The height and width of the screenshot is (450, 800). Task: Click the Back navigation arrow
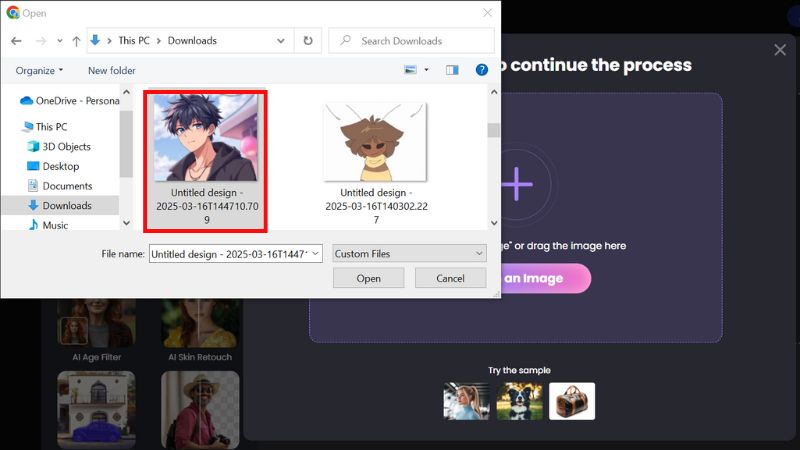[x=16, y=41]
